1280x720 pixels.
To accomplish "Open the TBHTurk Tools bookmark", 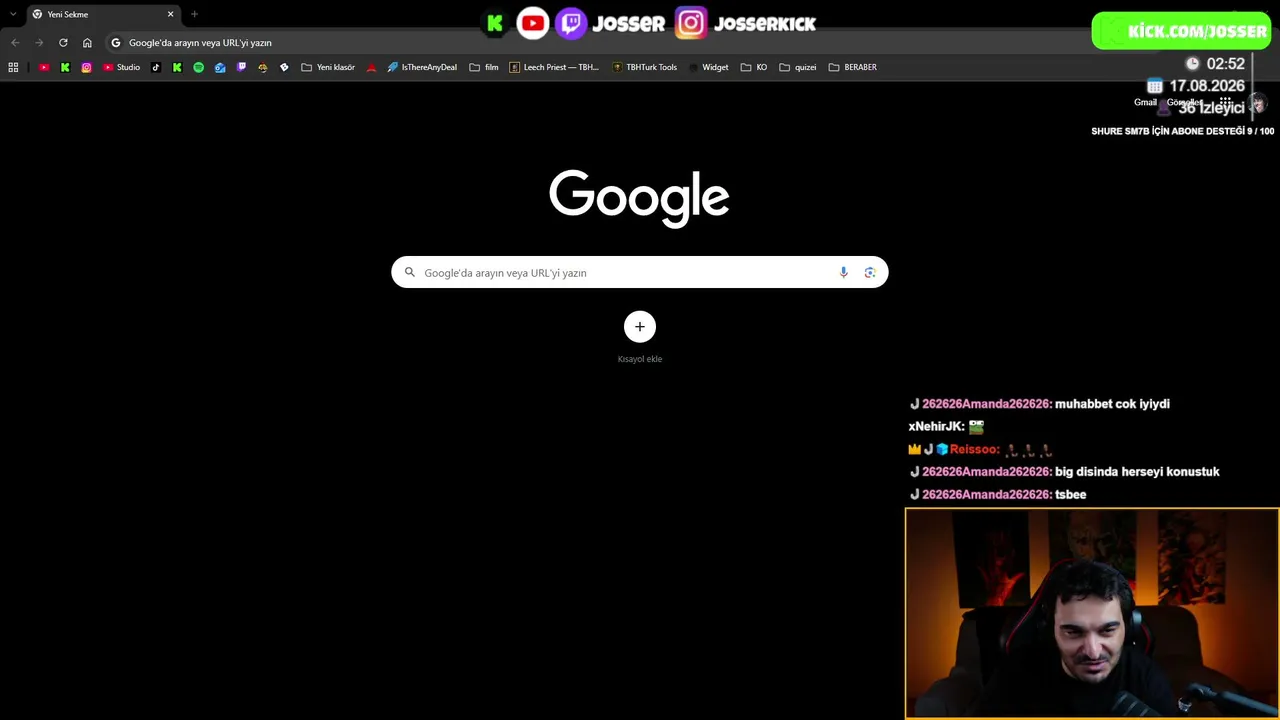I will pos(644,67).
